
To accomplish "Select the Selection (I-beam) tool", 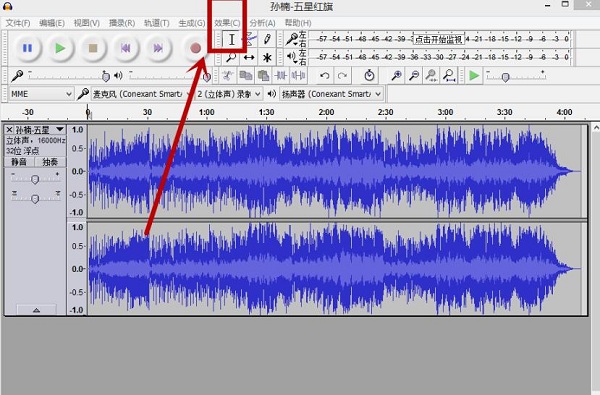I will 232,39.
